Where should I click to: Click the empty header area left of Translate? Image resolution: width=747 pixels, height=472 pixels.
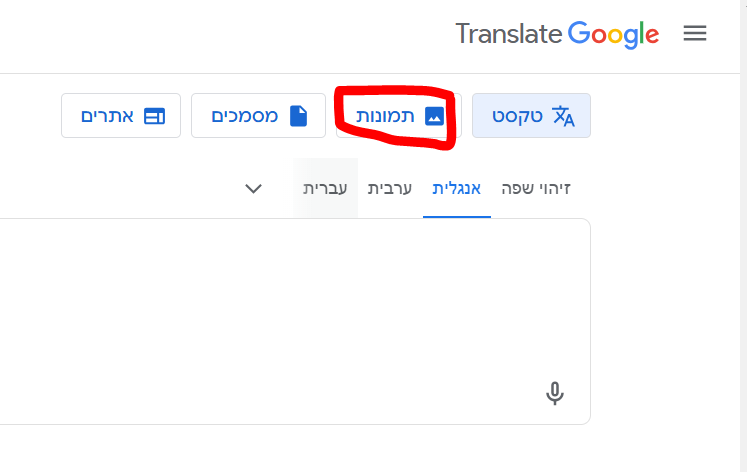point(200,34)
